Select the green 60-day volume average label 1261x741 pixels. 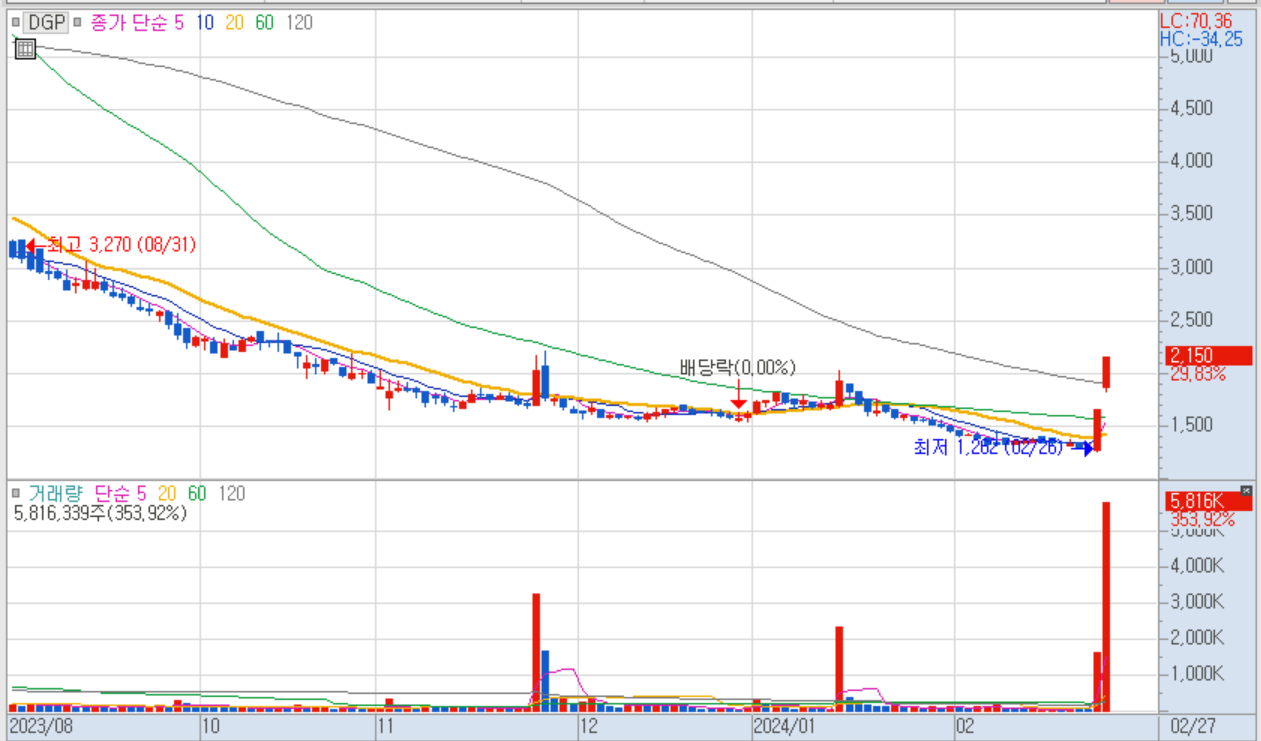197,493
